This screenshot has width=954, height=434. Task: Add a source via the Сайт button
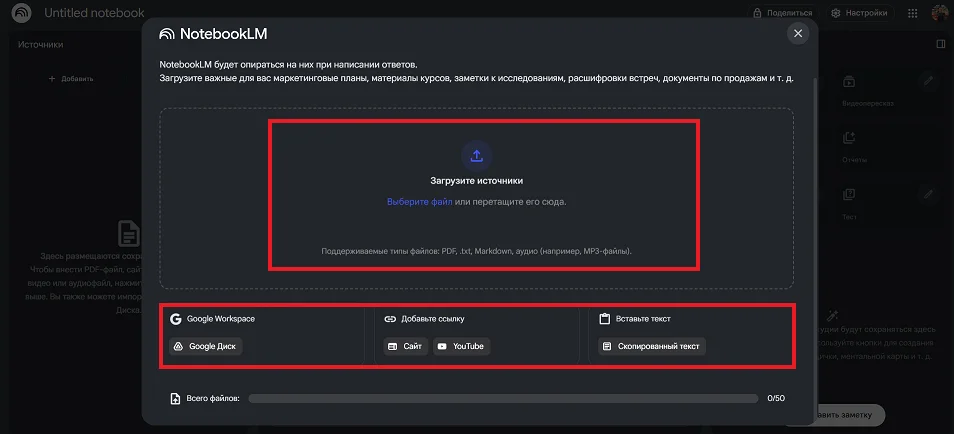(406, 346)
